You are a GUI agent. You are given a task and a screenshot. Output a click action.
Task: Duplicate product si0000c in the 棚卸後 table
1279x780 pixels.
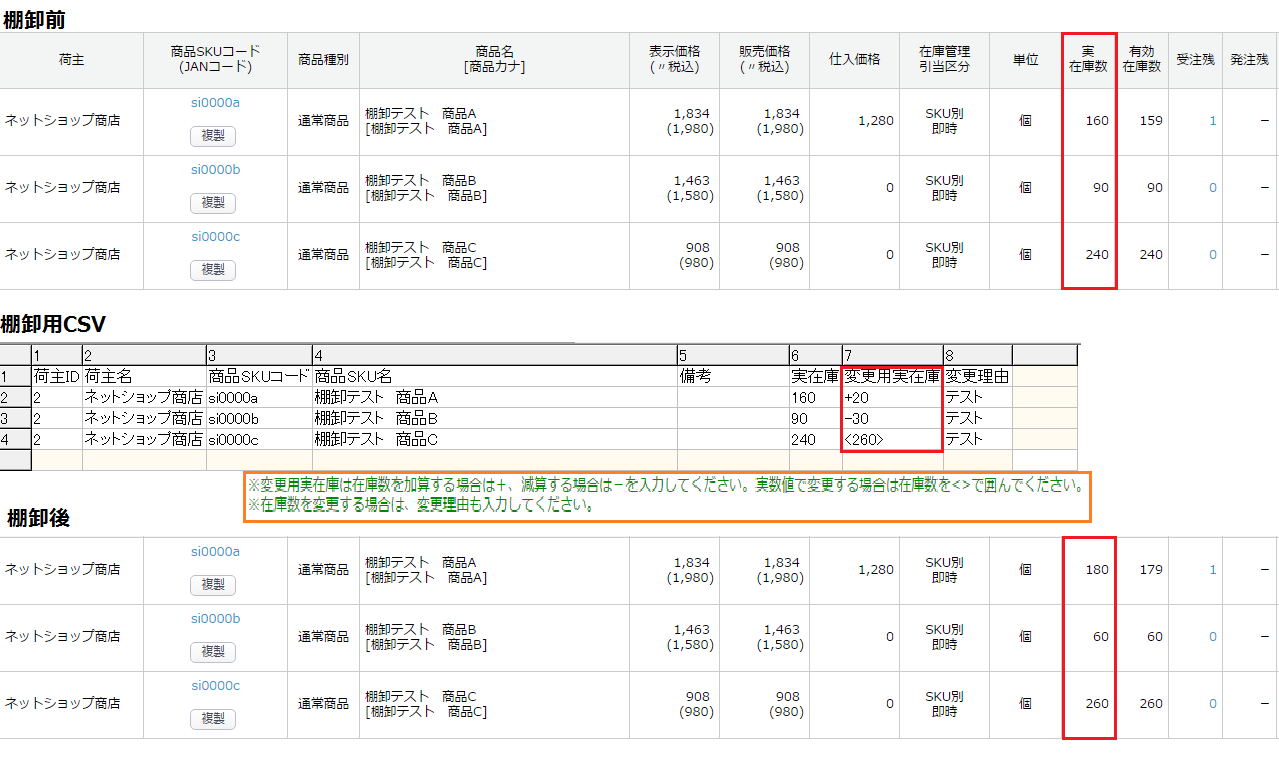point(213,718)
